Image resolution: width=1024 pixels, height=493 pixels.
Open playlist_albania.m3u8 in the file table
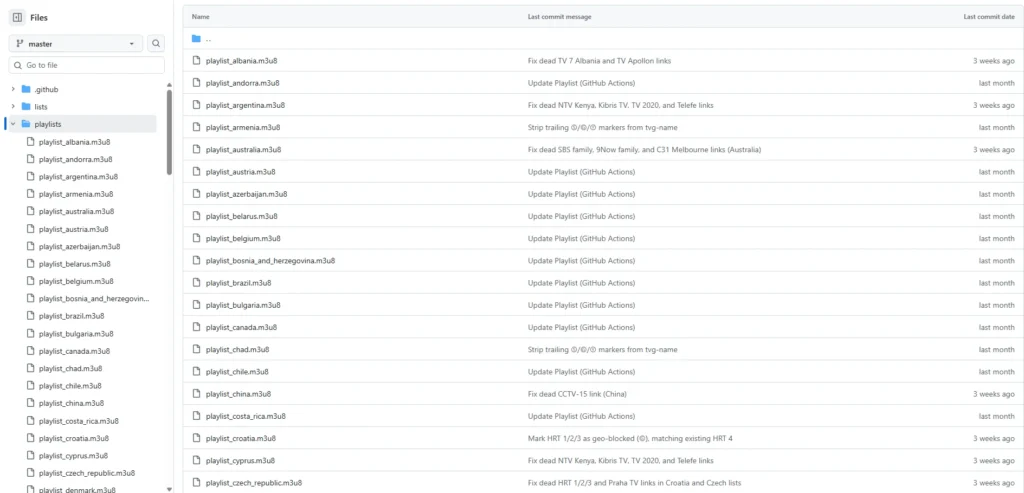click(242, 61)
